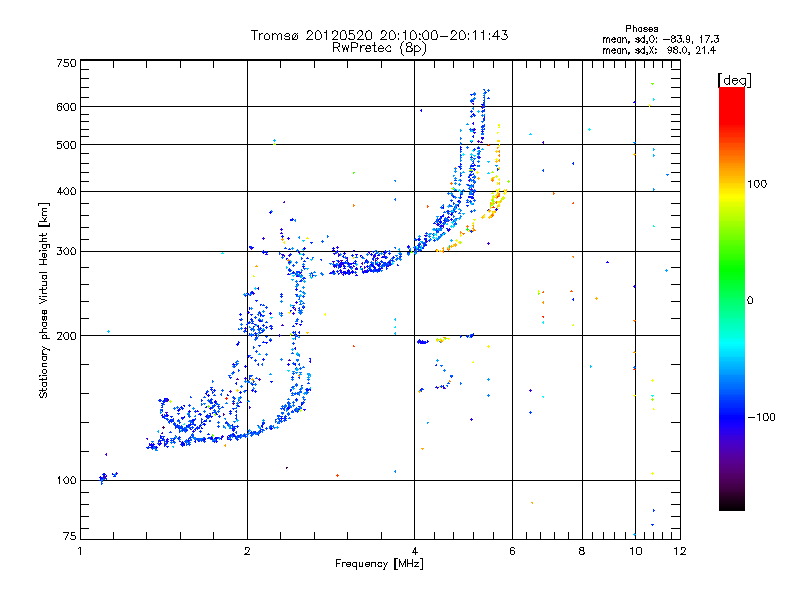Click the y-axis label '500'
Image resolution: width=800 pixels, height=600 pixels.
66,145
